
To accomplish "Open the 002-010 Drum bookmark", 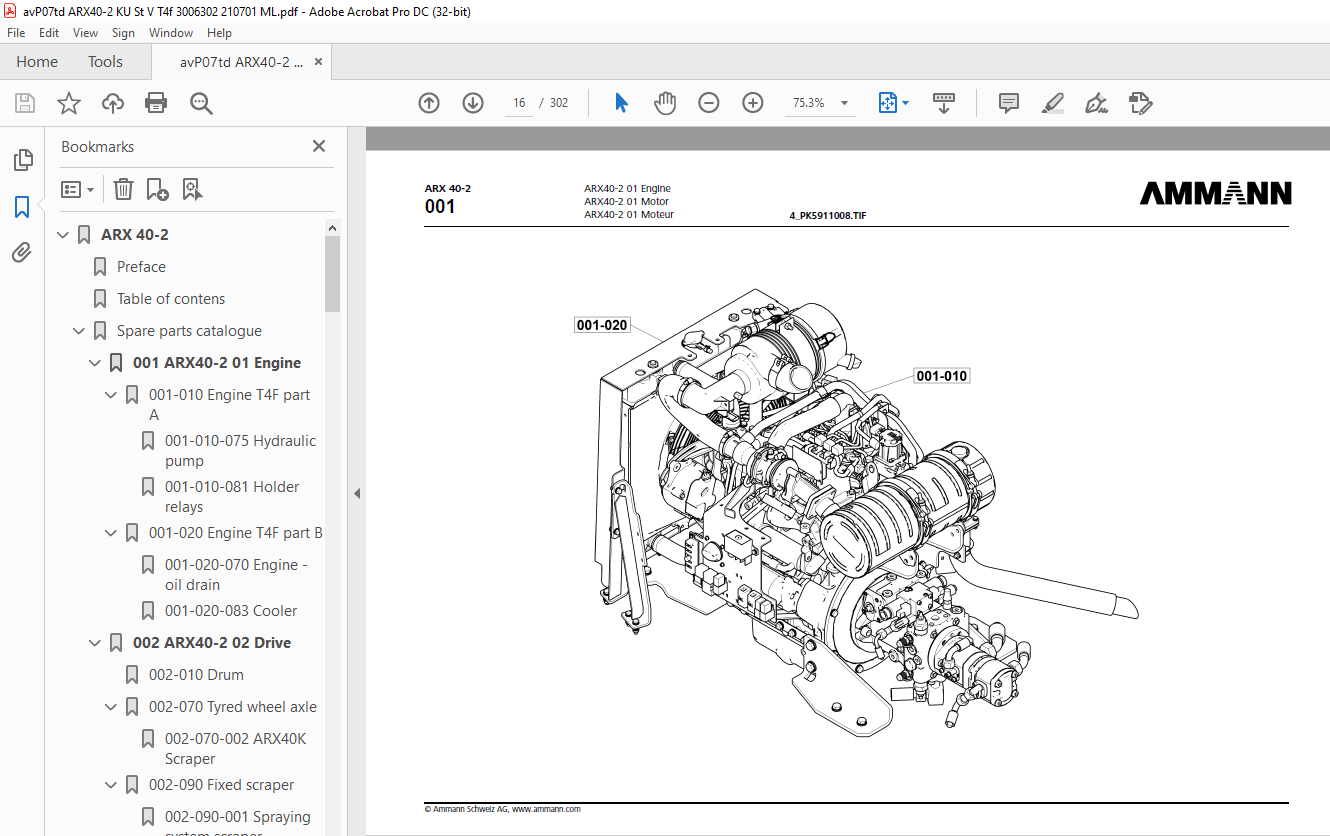I will click(x=196, y=675).
